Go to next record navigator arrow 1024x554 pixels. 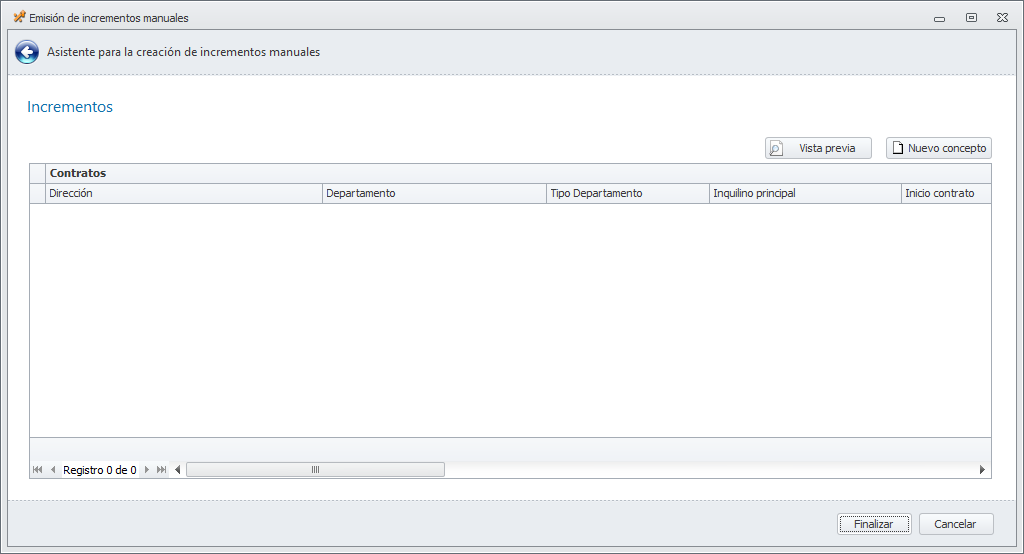coord(146,470)
